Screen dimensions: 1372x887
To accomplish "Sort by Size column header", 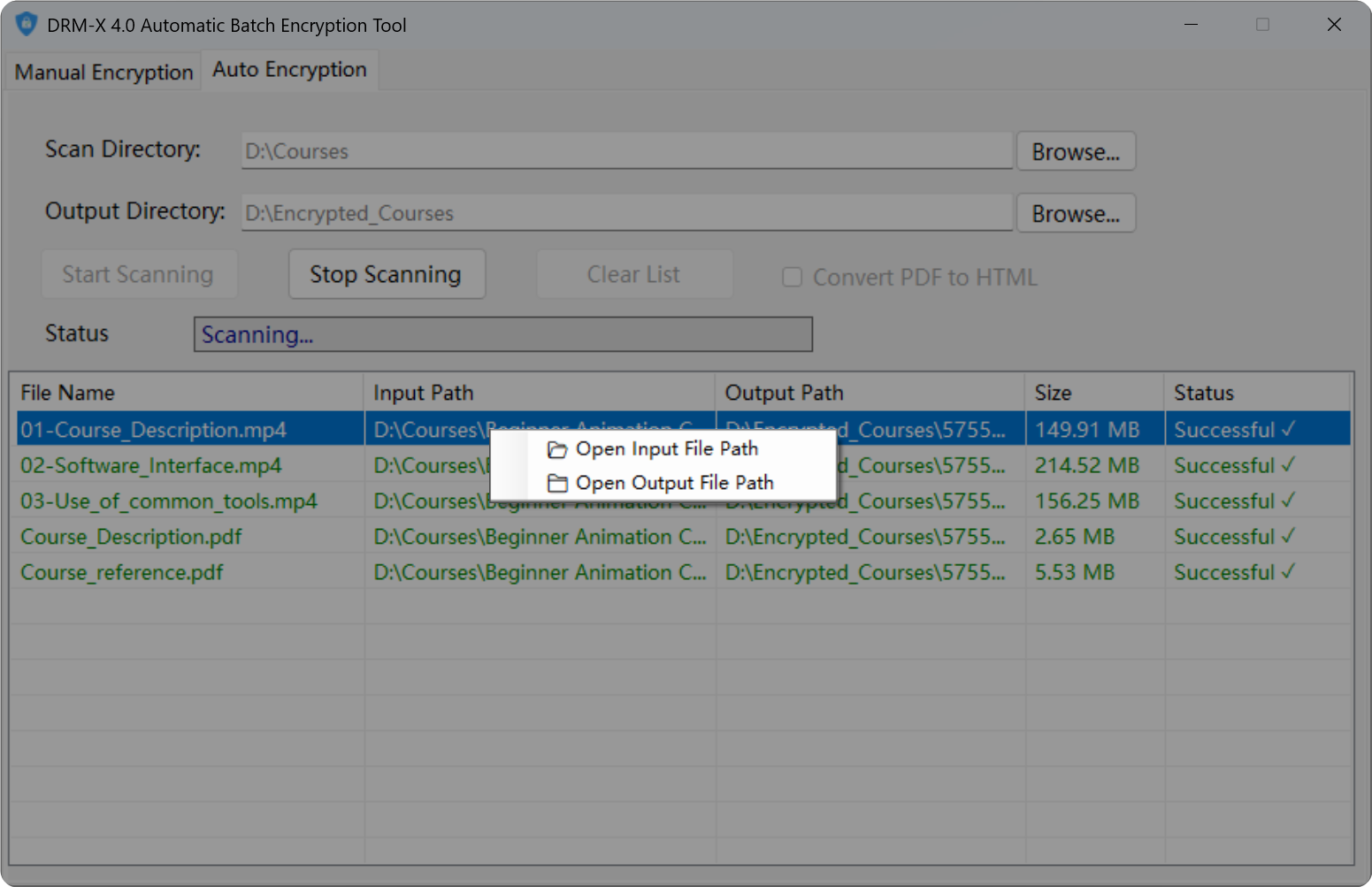I will [1095, 393].
